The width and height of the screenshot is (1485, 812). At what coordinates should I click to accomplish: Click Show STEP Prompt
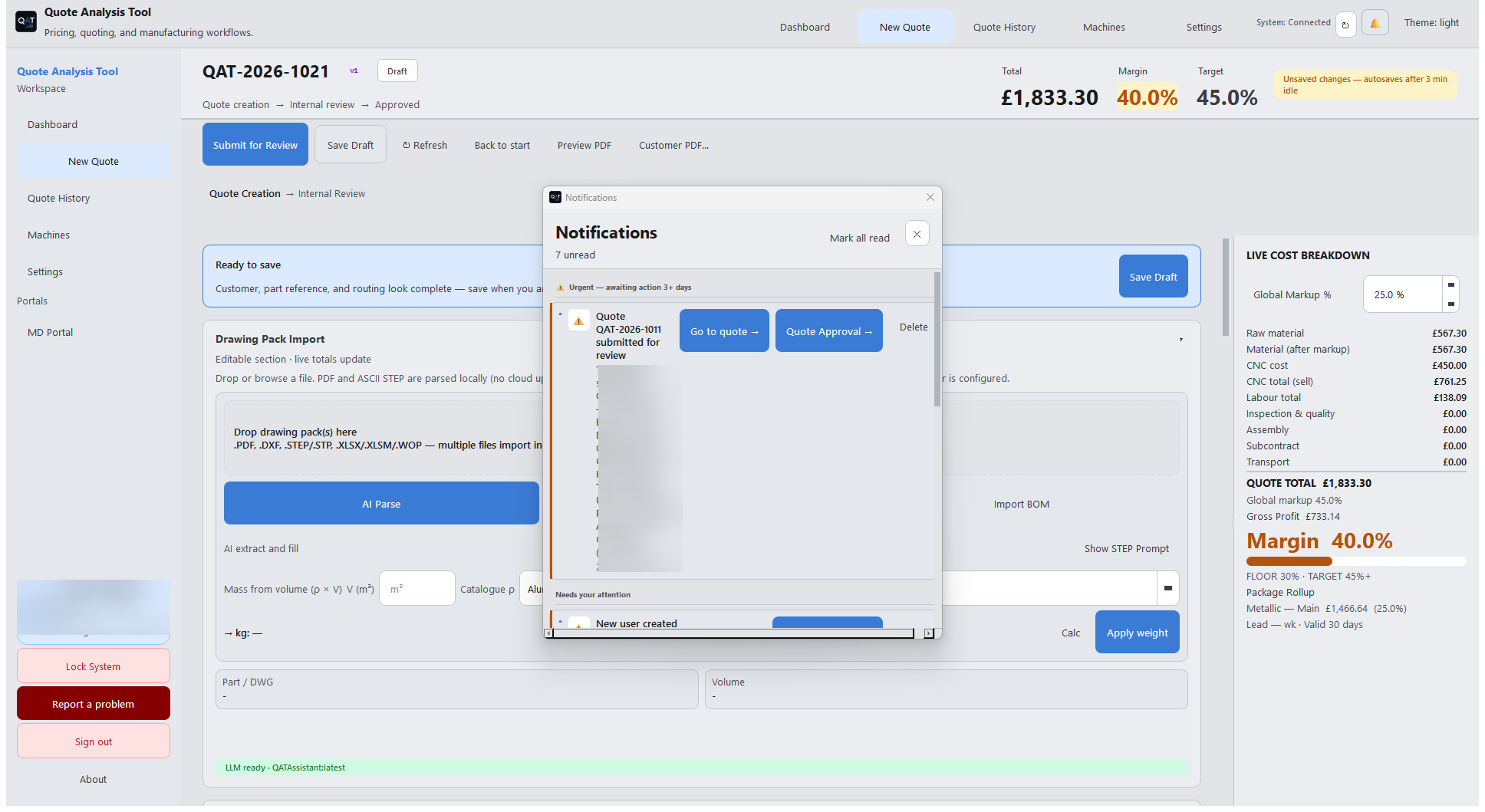1126,548
